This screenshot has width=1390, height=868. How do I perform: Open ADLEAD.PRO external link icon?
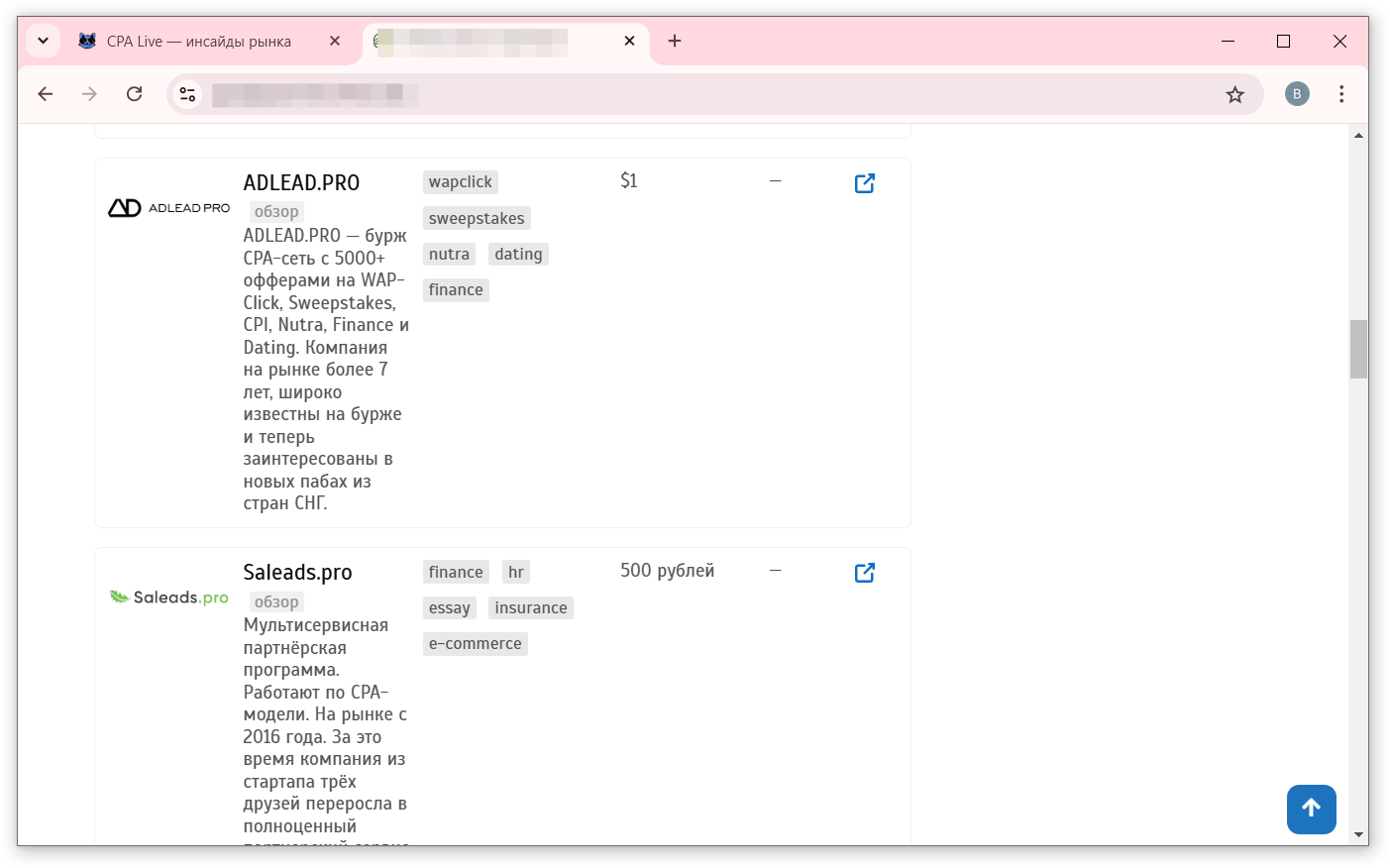[864, 183]
